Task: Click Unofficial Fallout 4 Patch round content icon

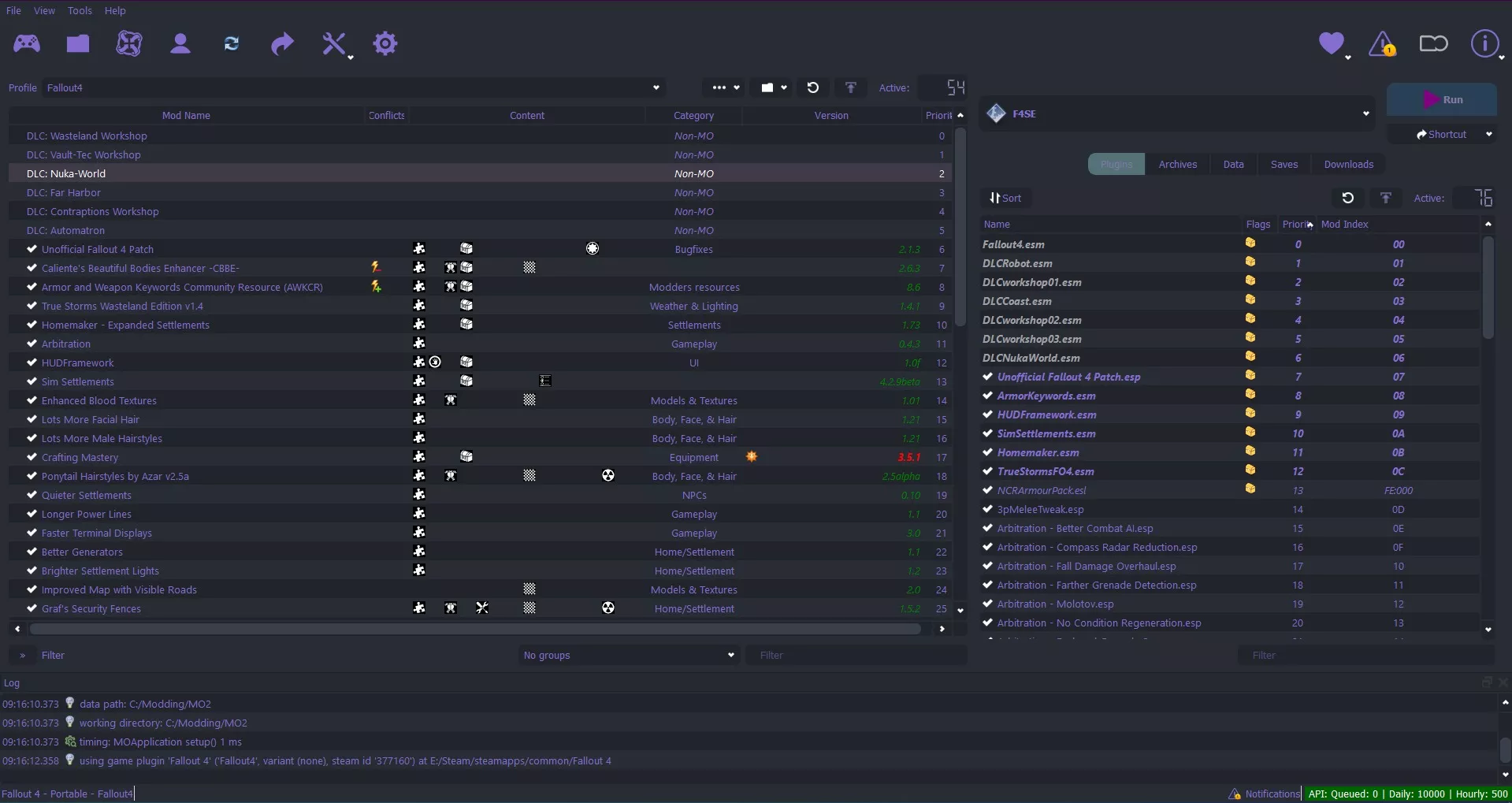Action: [593, 248]
